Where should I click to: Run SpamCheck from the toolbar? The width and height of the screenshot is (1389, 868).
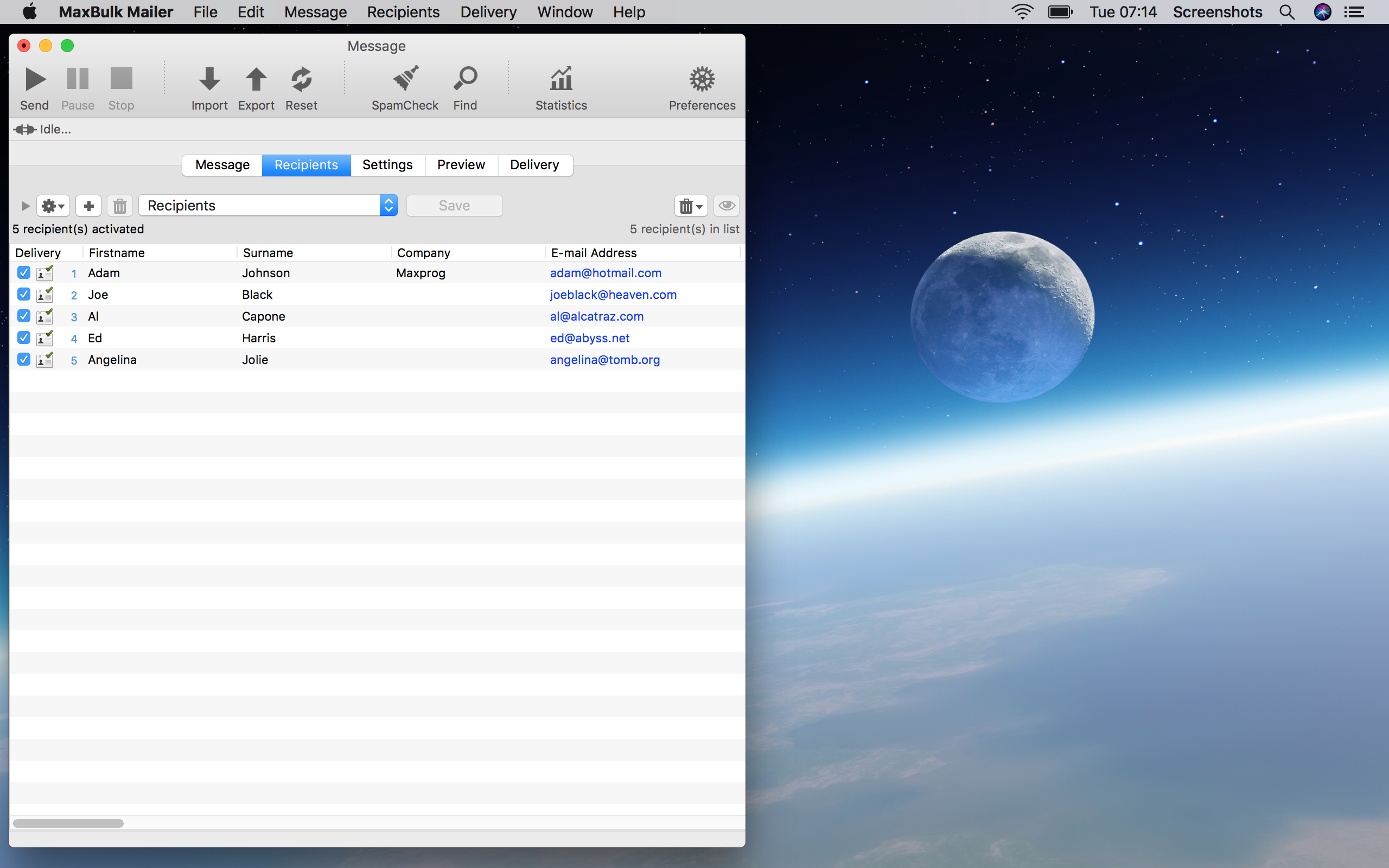tap(405, 79)
